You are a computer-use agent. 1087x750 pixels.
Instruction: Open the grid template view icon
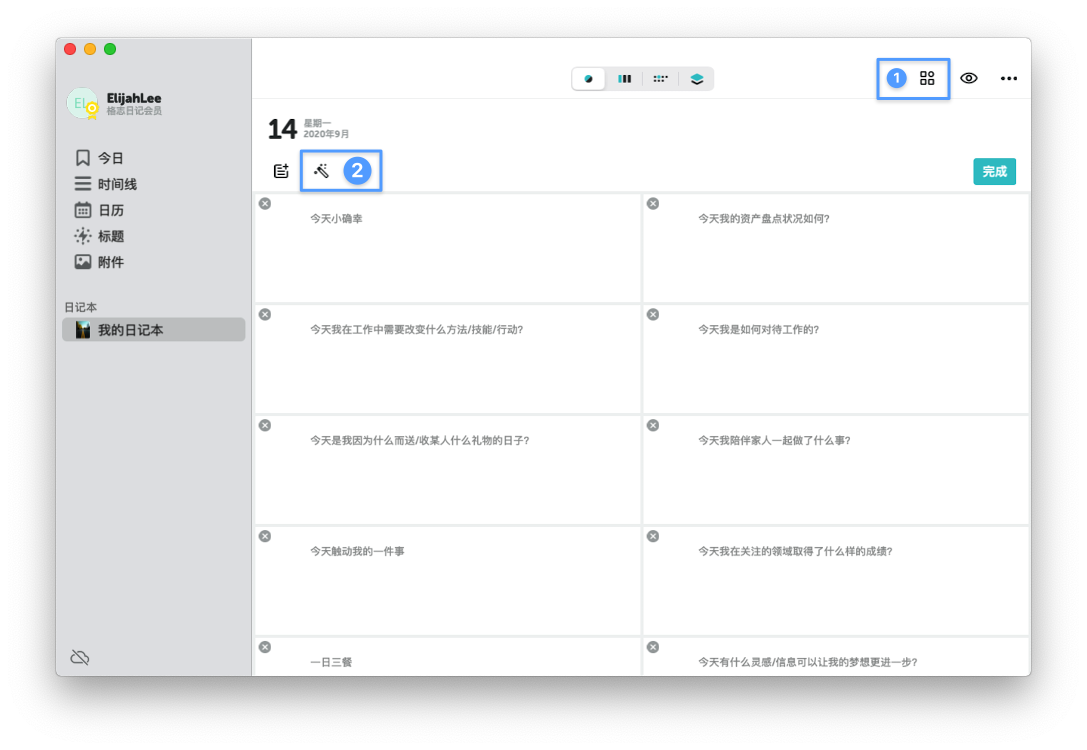pos(927,78)
